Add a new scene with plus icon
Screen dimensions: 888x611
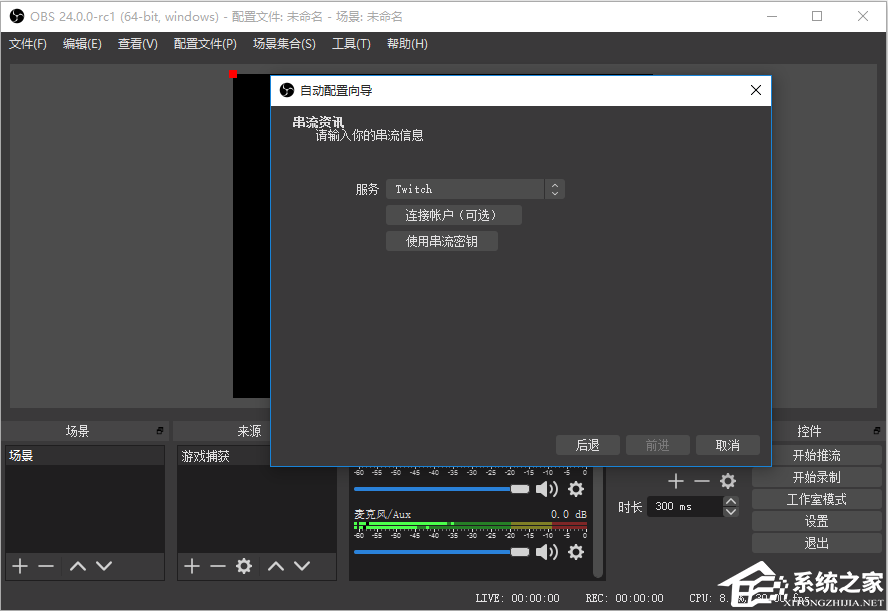(x=20, y=566)
